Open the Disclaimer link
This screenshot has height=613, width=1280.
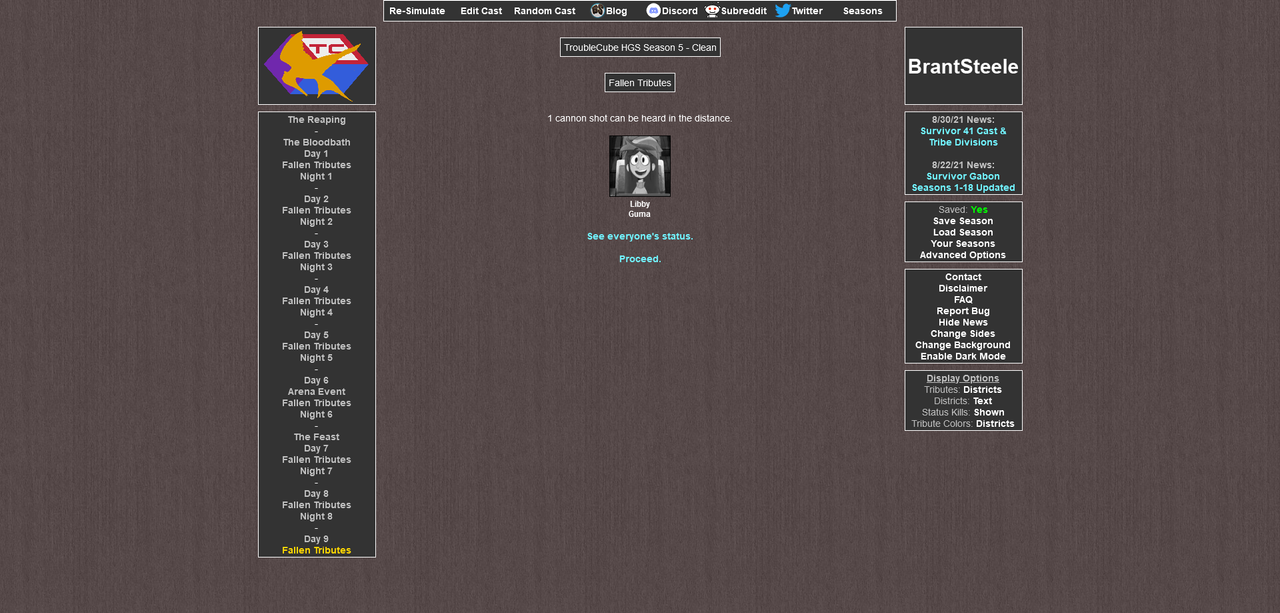[963, 289]
